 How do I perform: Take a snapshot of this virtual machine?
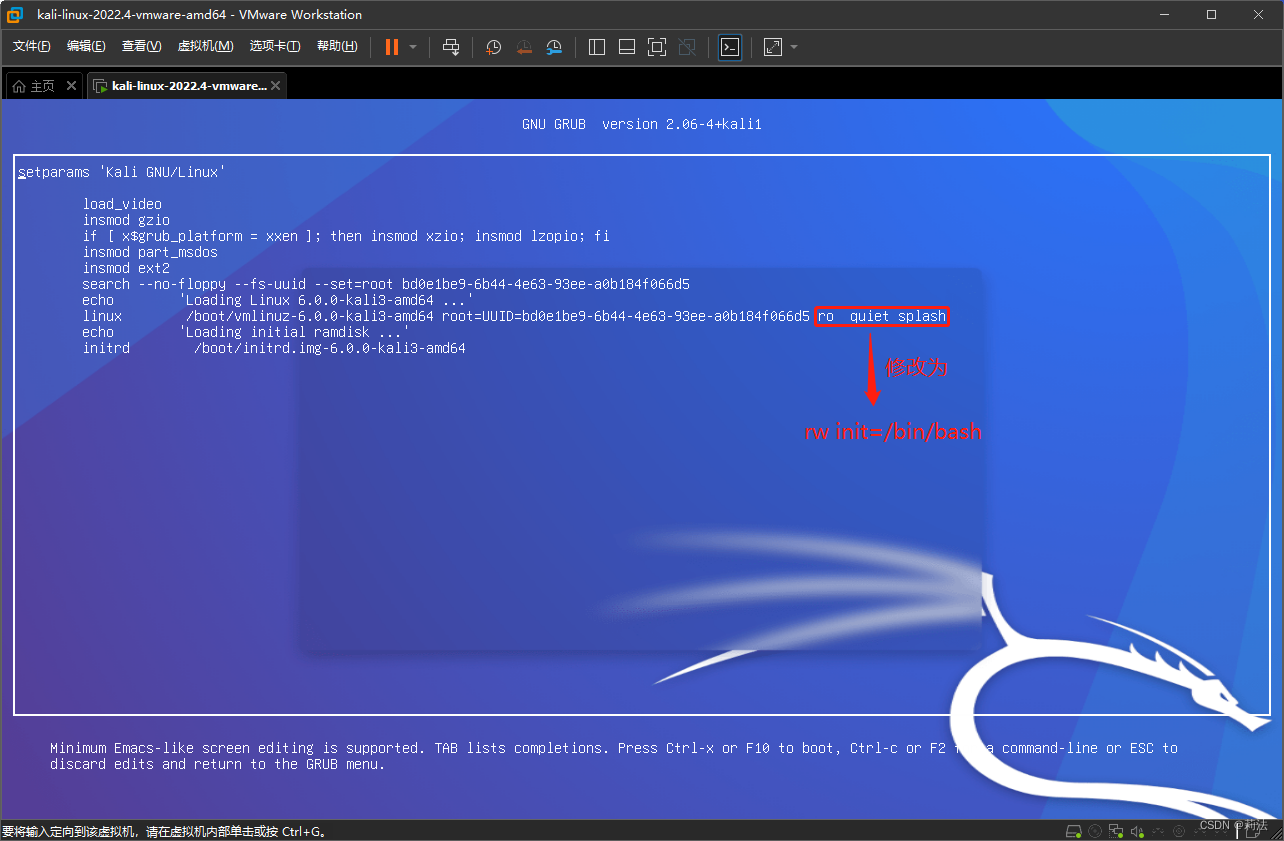click(x=494, y=47)
